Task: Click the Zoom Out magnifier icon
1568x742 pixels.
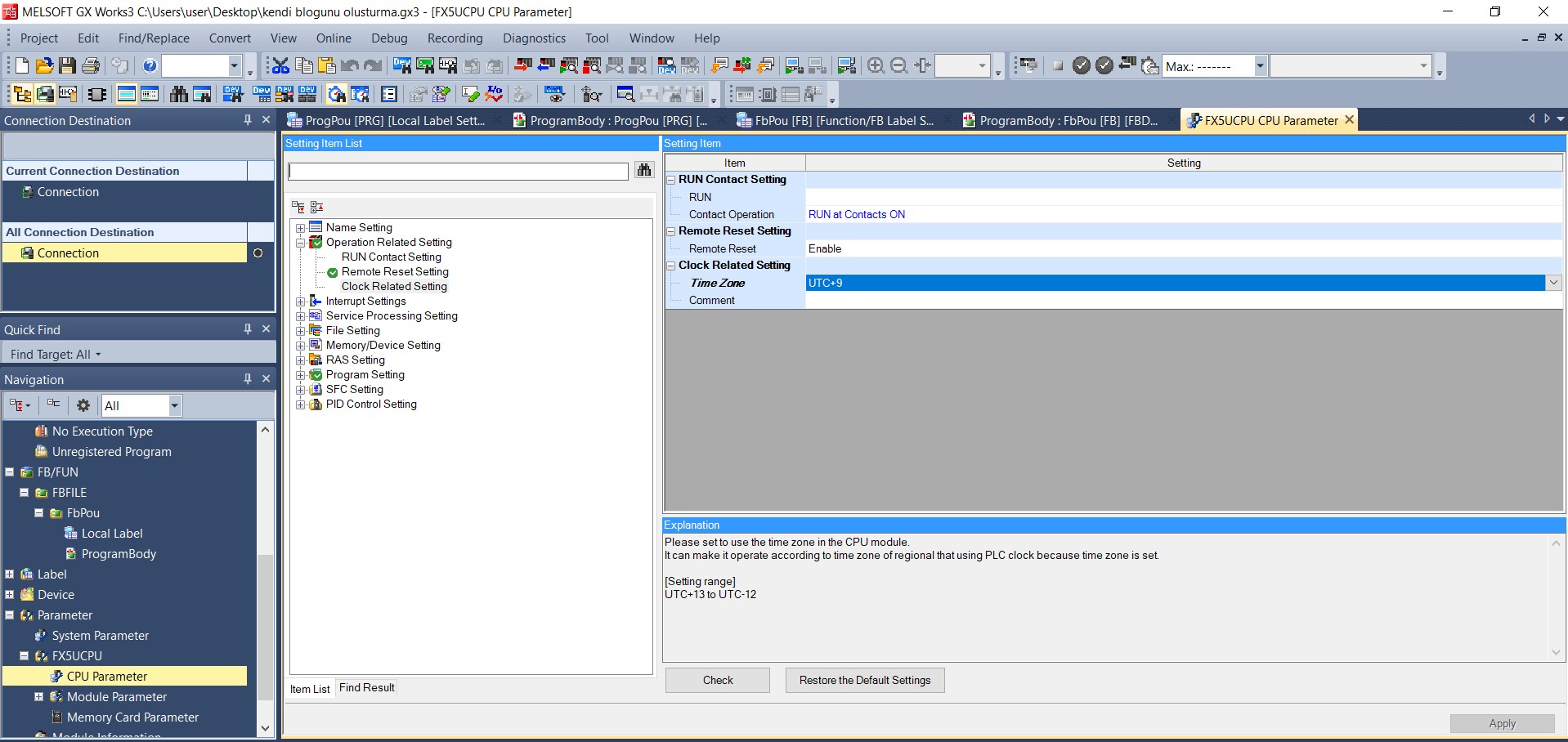Action: pyautogui.click(x=898, y=66)
